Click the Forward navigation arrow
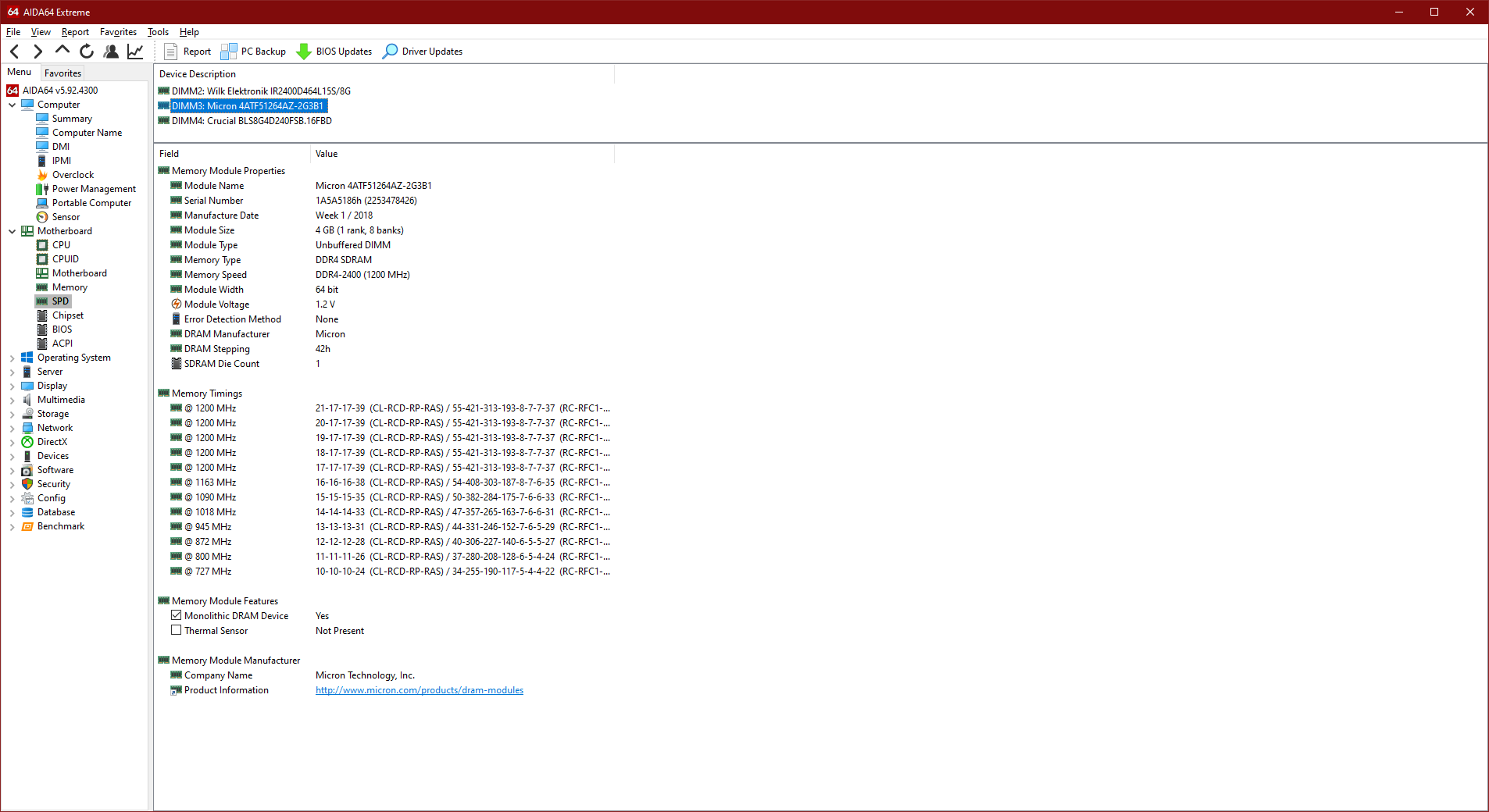This screenshot has height=812, width=1489. coord(37,52)
